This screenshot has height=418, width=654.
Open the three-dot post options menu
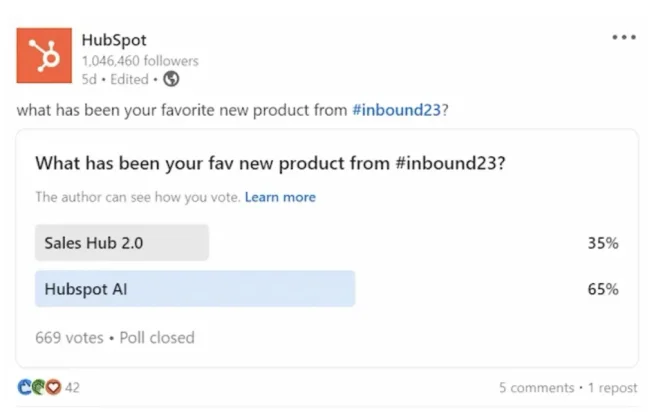coord(624,37)
